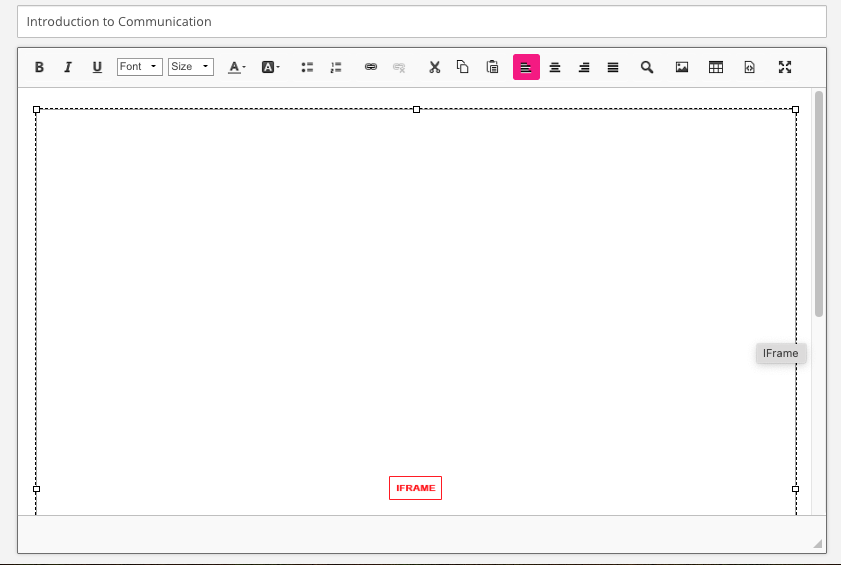Click the Introduction to Communication title field
Viewport: 841px width, 565px height.
421,21
